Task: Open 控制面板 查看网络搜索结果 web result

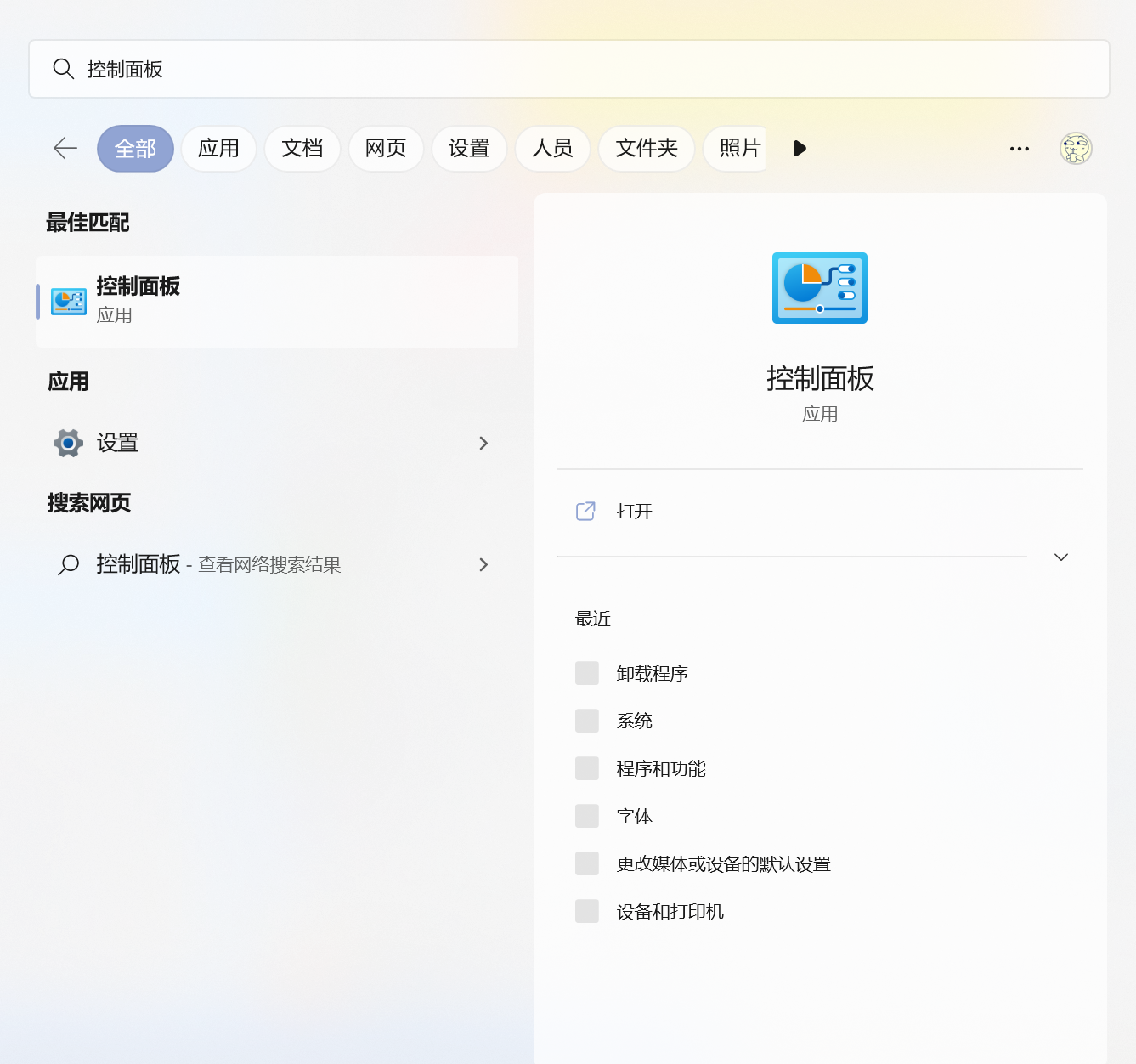Action: (277, 564)
